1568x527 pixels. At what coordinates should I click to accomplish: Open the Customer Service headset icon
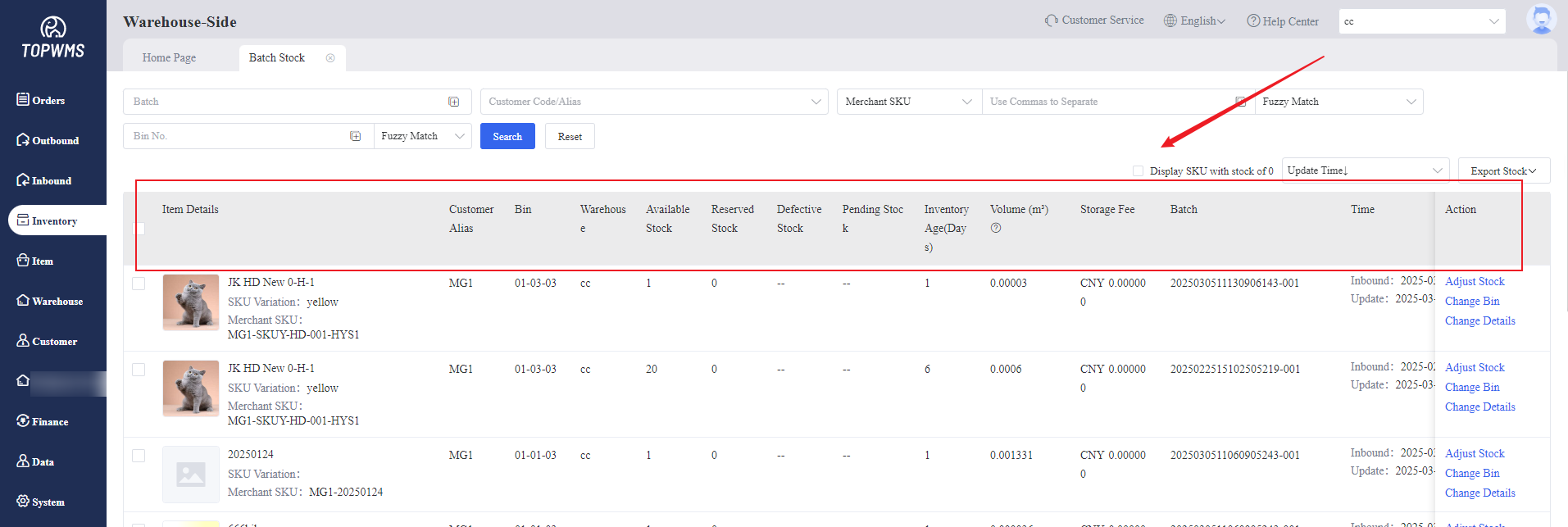(1051, 20)
